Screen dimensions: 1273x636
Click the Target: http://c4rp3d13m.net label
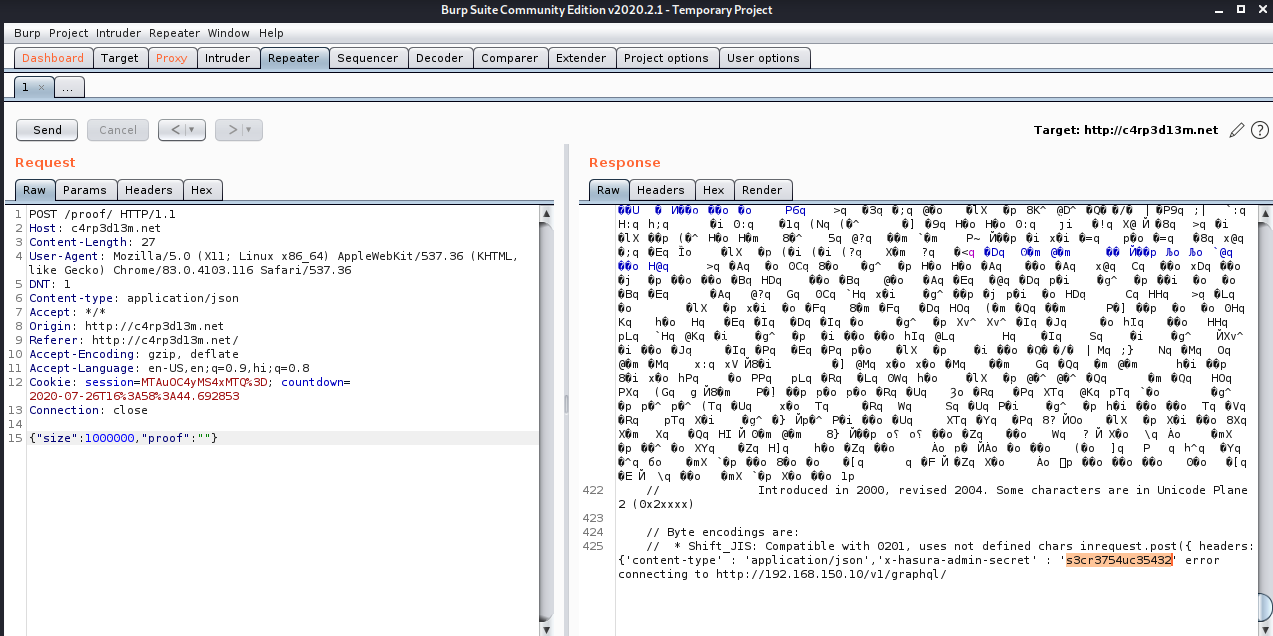1126,130
